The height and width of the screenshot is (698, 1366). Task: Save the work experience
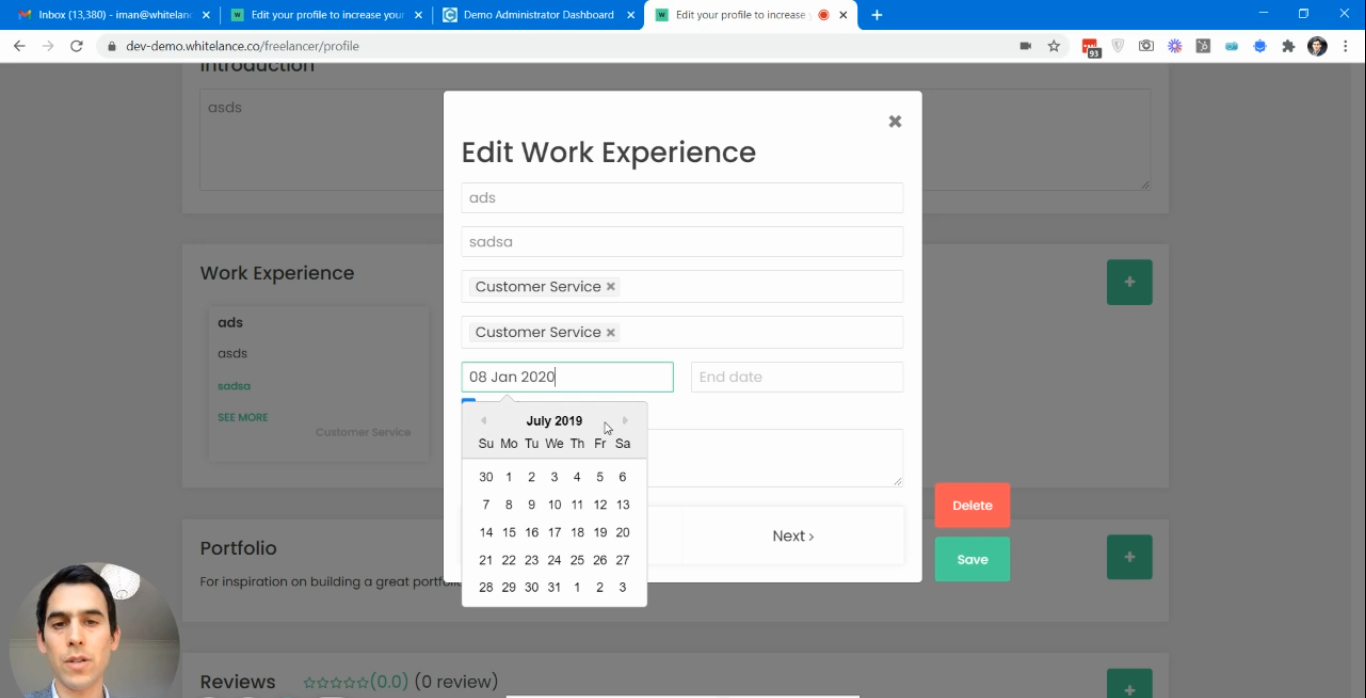coord(972,560)
